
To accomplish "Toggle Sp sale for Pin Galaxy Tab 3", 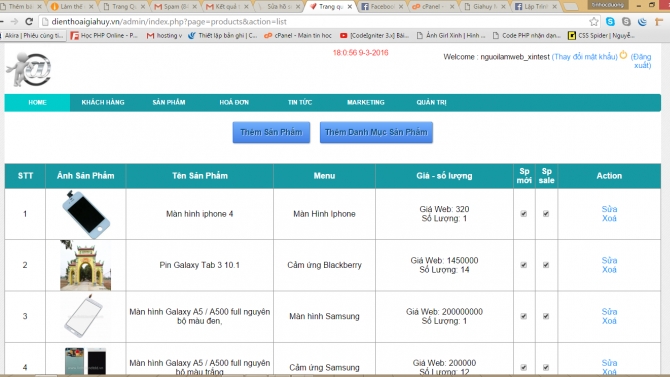I will coord(546,265).
